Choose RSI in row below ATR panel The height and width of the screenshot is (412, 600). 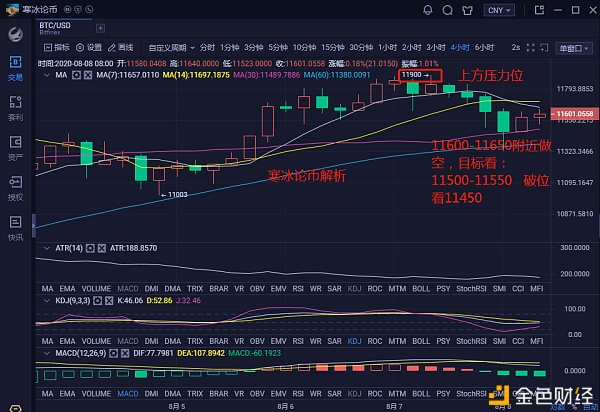click(298, 288)
